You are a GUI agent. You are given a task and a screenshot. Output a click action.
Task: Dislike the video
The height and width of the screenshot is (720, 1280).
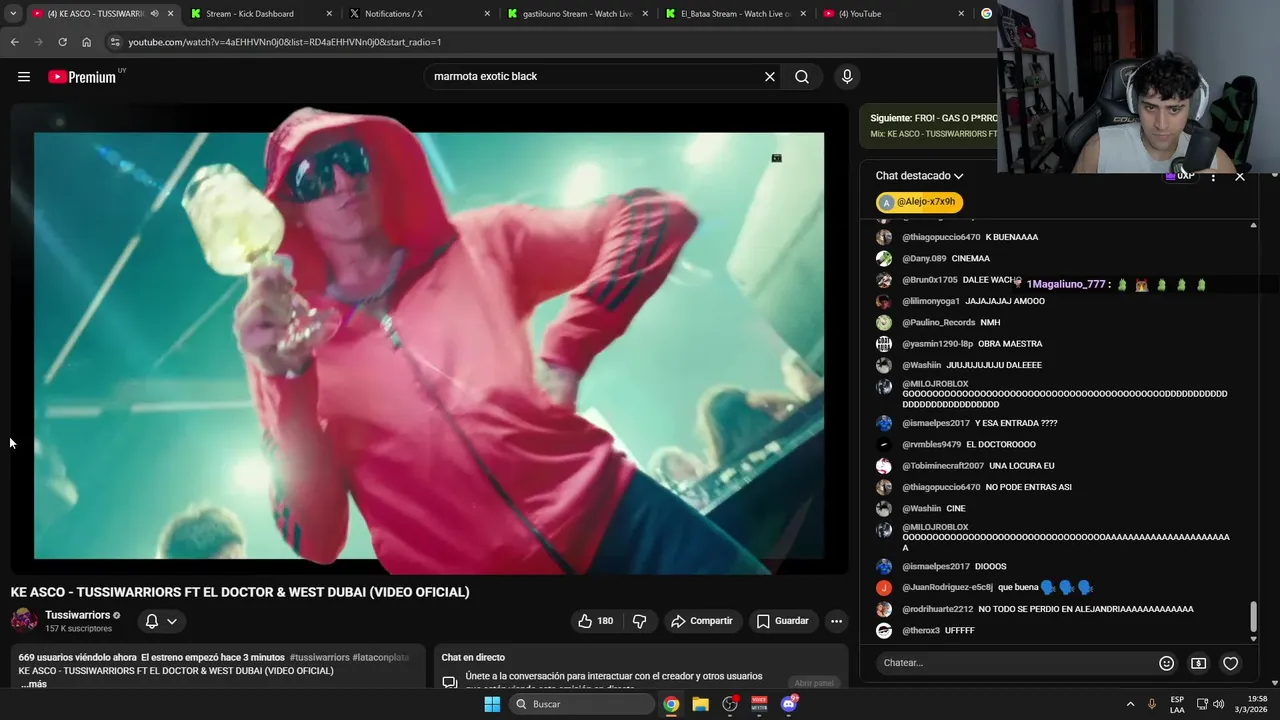tap(640, 621)
